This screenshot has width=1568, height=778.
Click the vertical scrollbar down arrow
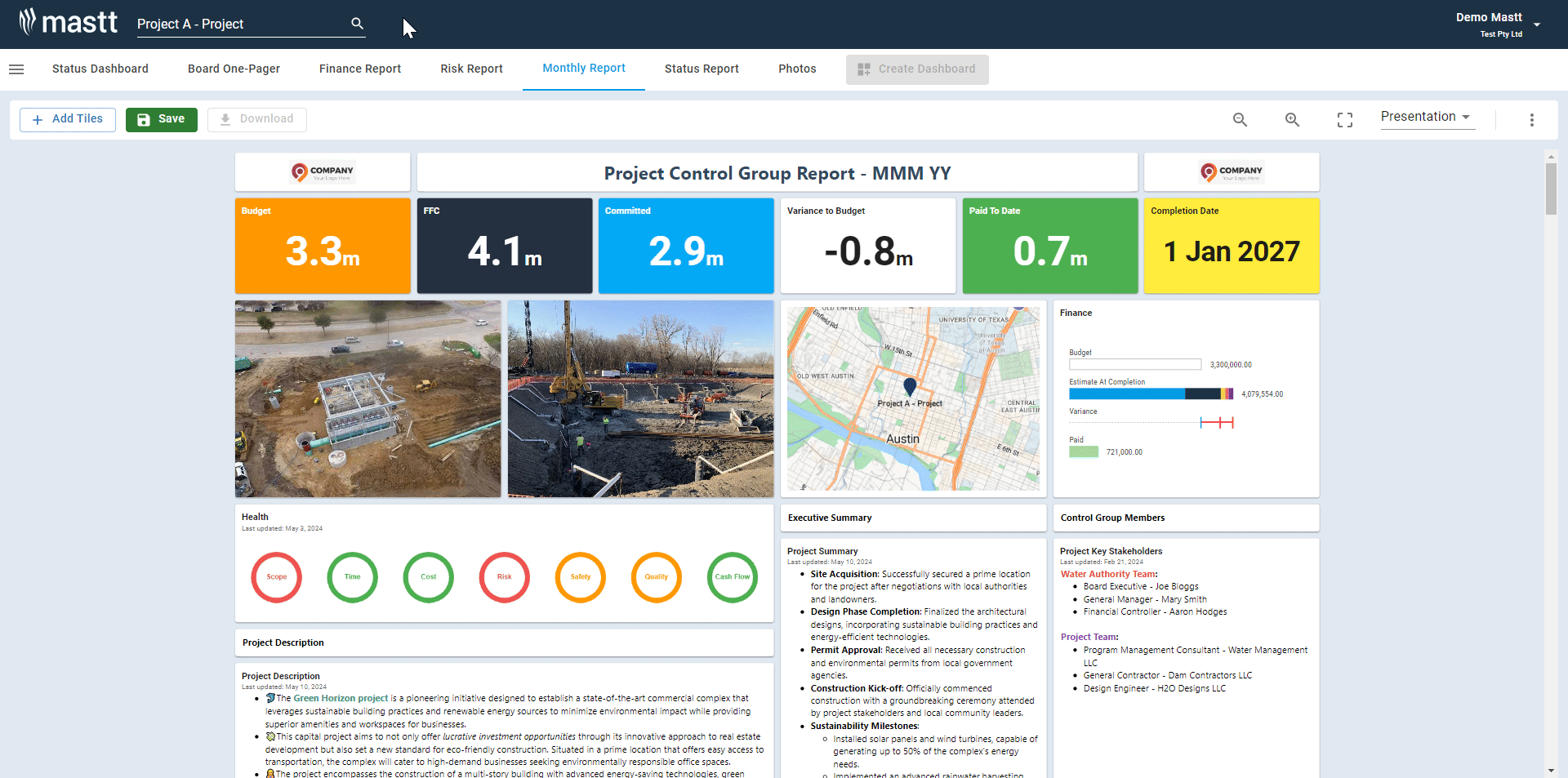(1551, 770)
